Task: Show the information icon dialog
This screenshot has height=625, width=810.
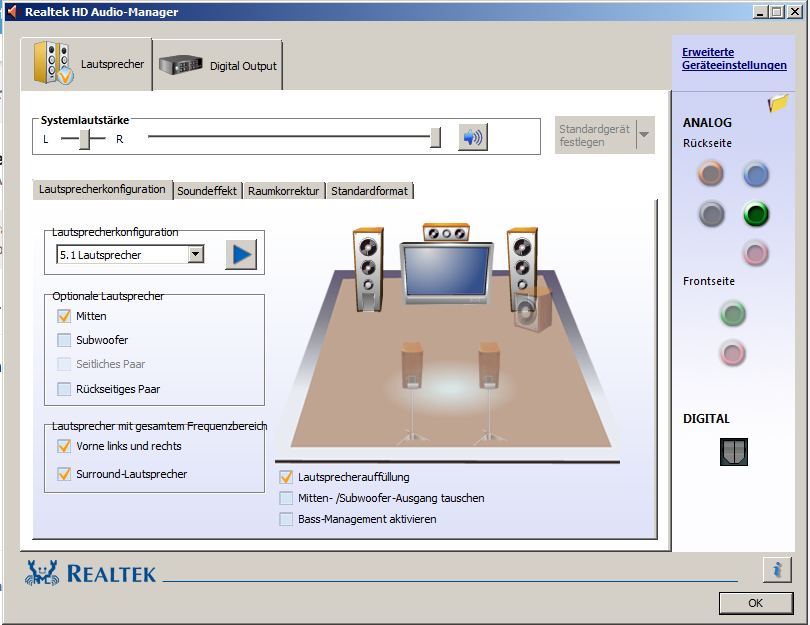Action: point(776,569)
